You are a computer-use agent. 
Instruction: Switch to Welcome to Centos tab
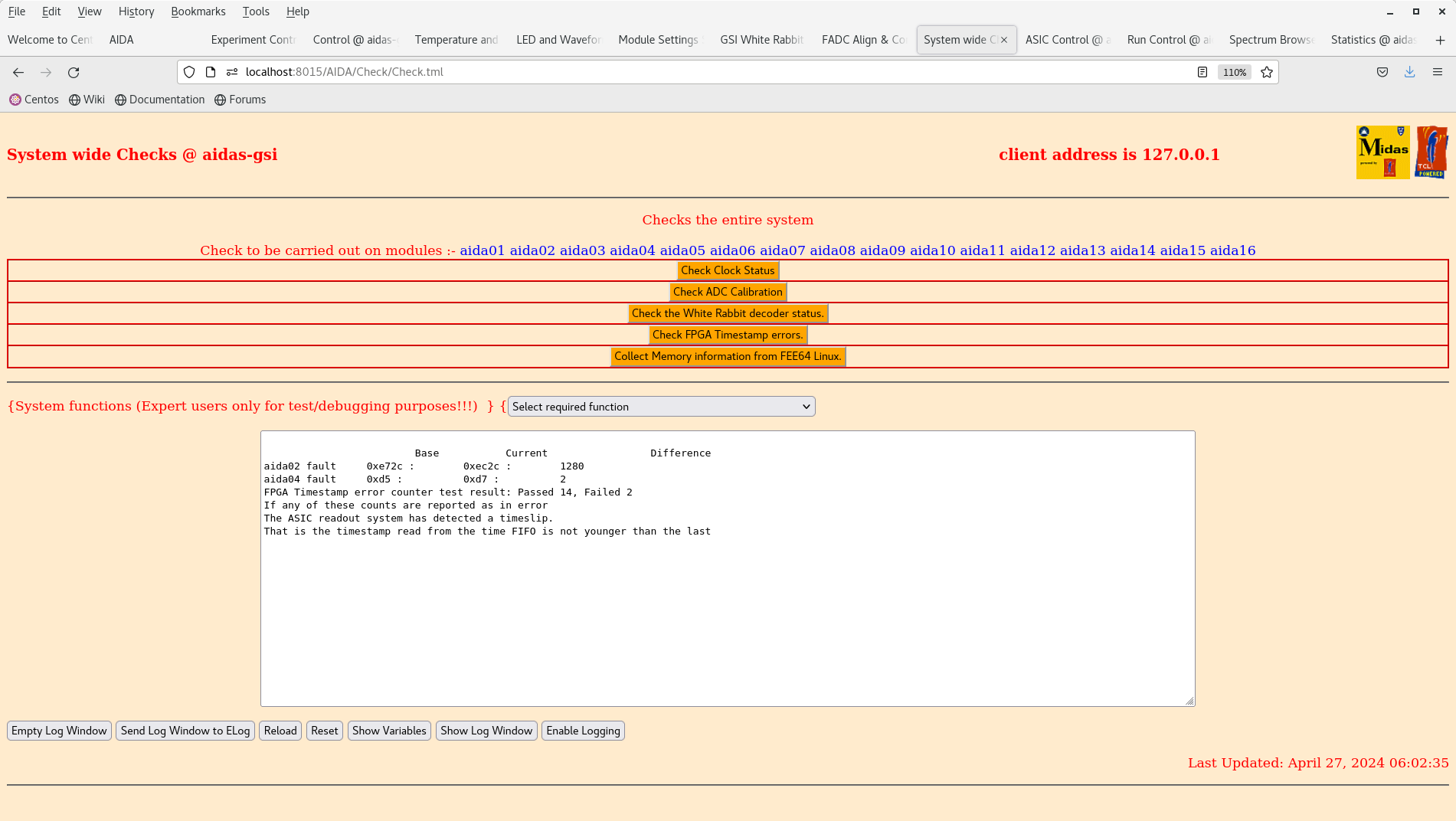pyautogui.click(x=50, y=40)
